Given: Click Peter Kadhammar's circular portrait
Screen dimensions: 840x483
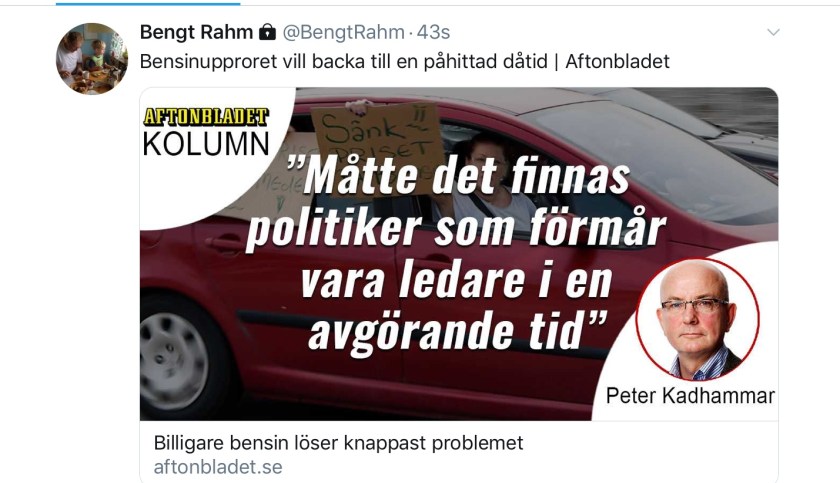Looking at the screenshot, I should 697,320.
